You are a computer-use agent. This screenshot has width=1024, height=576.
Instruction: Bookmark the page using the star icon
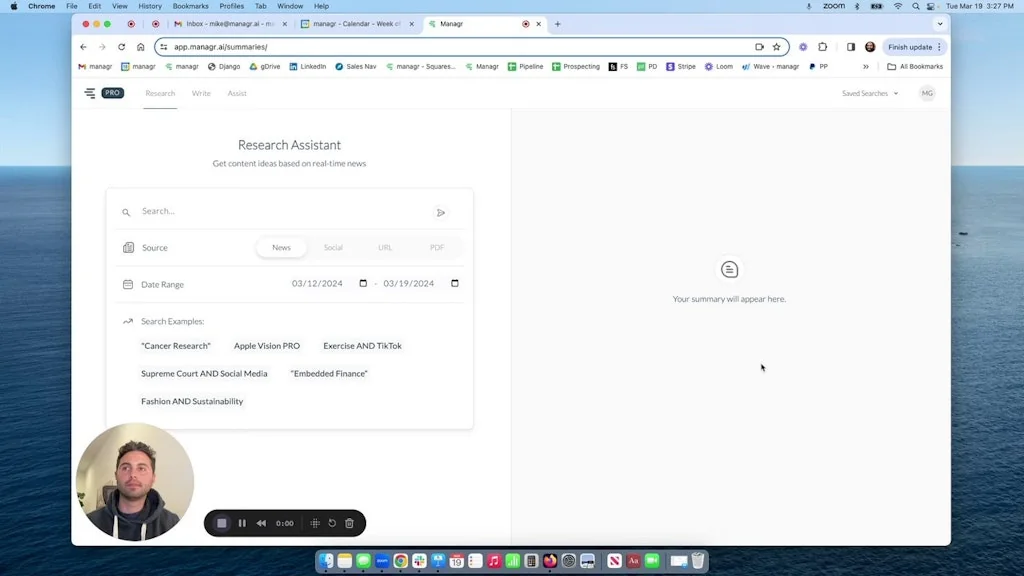pos(776,46)
